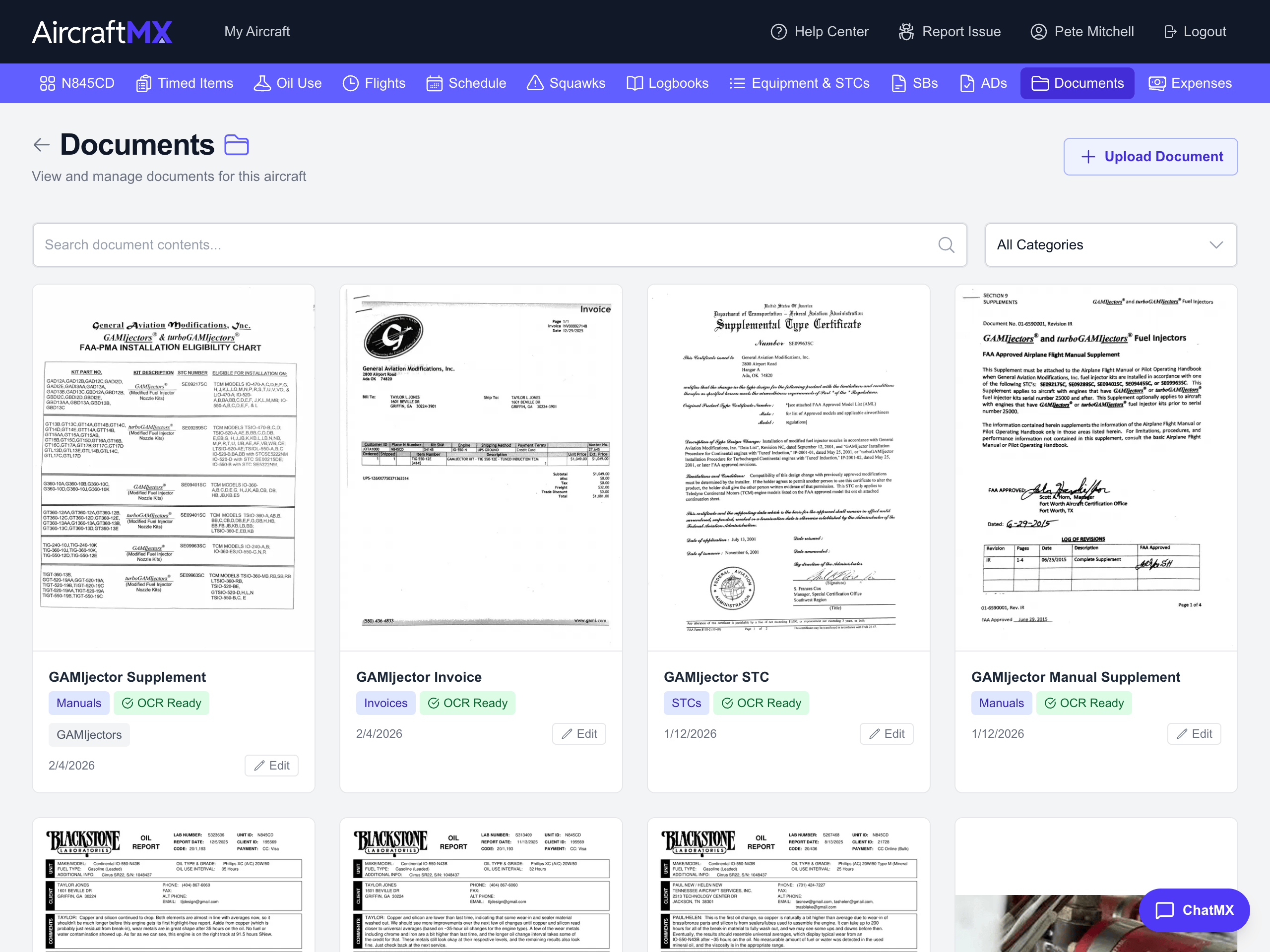Click the Logout link
The width and height of the screenshot is (1270, 952).
pos(1195,32)
